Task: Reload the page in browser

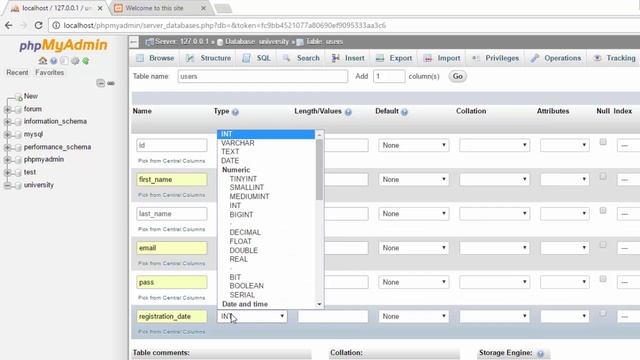Action: 38,25
